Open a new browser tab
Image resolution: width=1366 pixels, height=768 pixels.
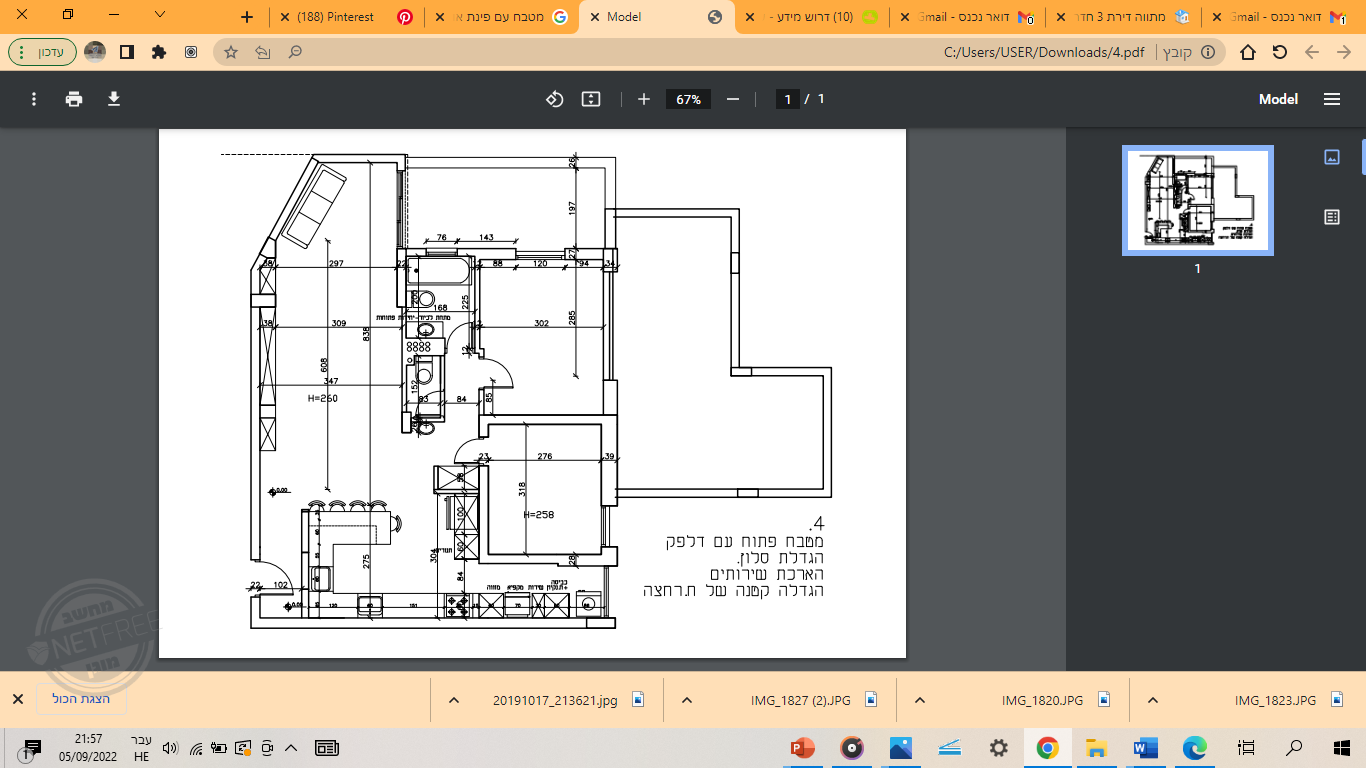(x=248, y=17)
